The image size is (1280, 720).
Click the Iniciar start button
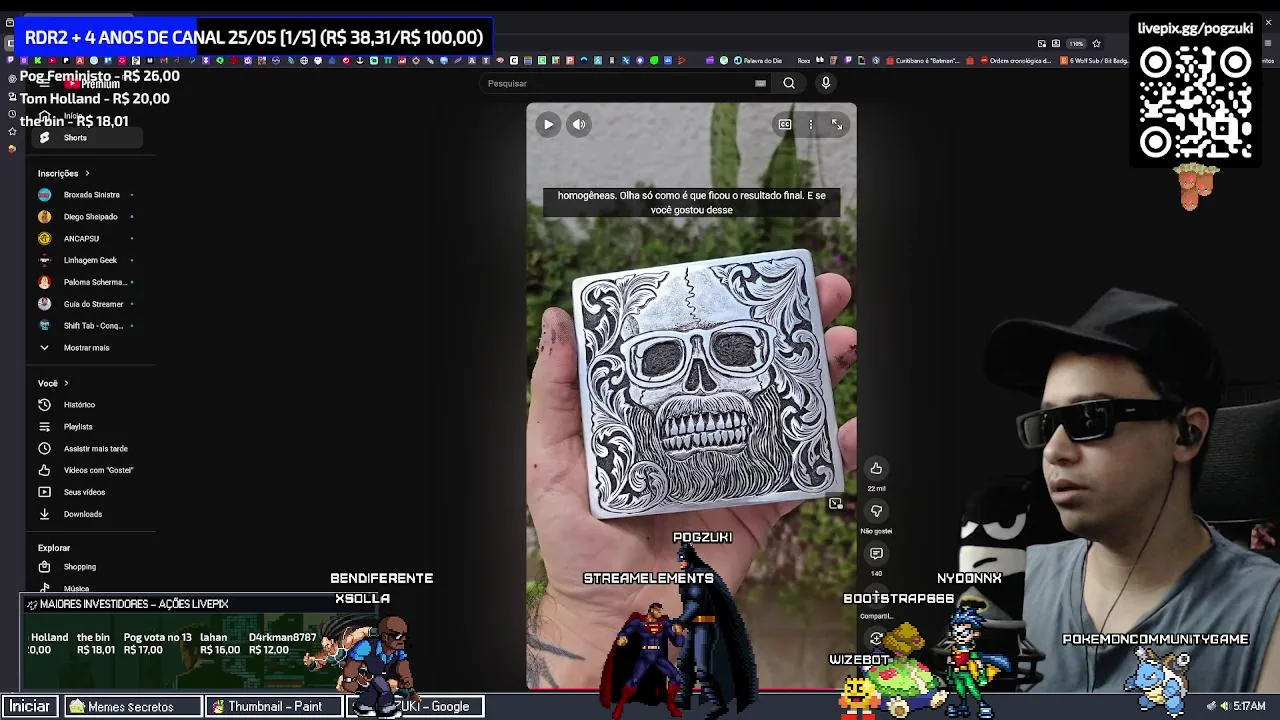click(30, 706)
